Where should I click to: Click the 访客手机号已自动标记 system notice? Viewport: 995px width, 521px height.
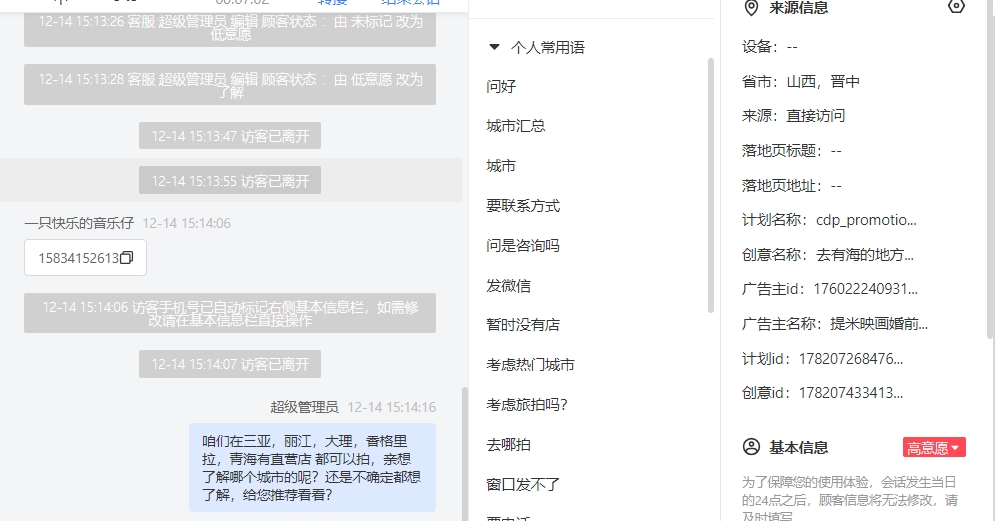point(230,313)
